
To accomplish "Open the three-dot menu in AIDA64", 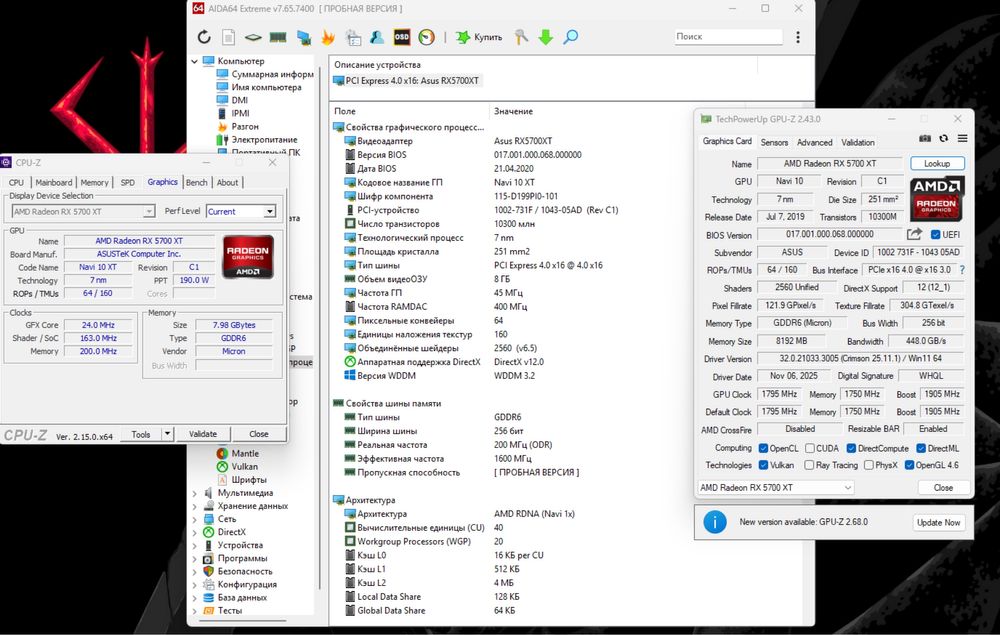I will pos(798,37).
